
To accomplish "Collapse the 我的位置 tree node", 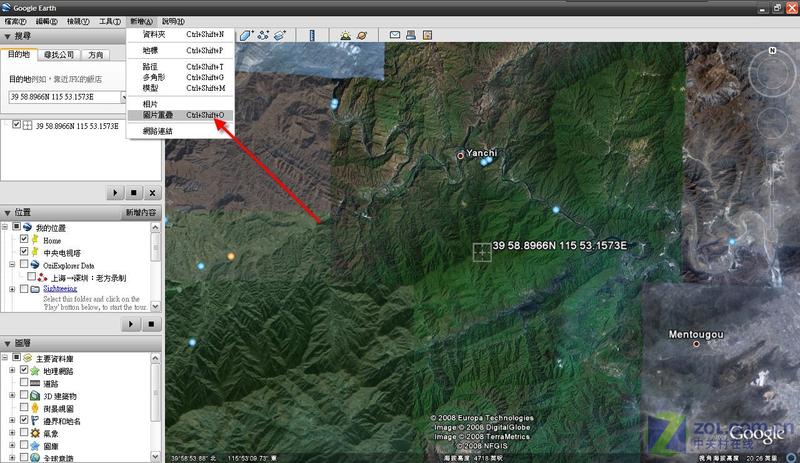I will click(x=5, y=227).
